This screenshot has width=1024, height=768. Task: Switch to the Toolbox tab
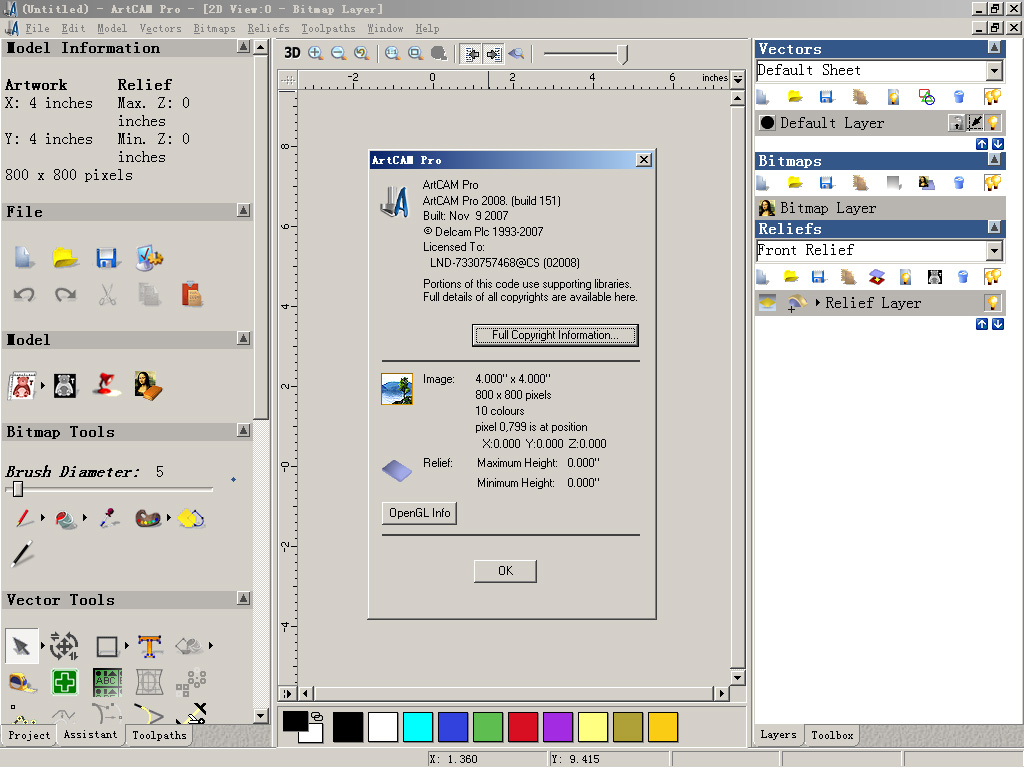point(832,735)
